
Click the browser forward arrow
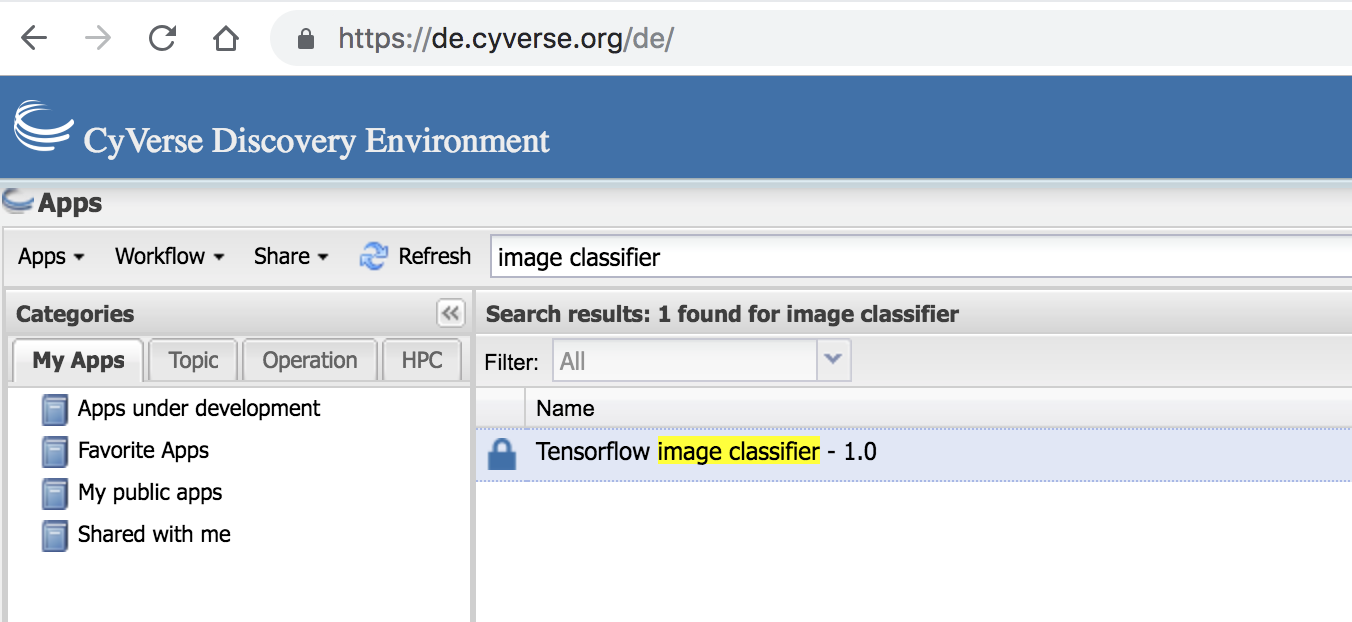click(98, 39)
